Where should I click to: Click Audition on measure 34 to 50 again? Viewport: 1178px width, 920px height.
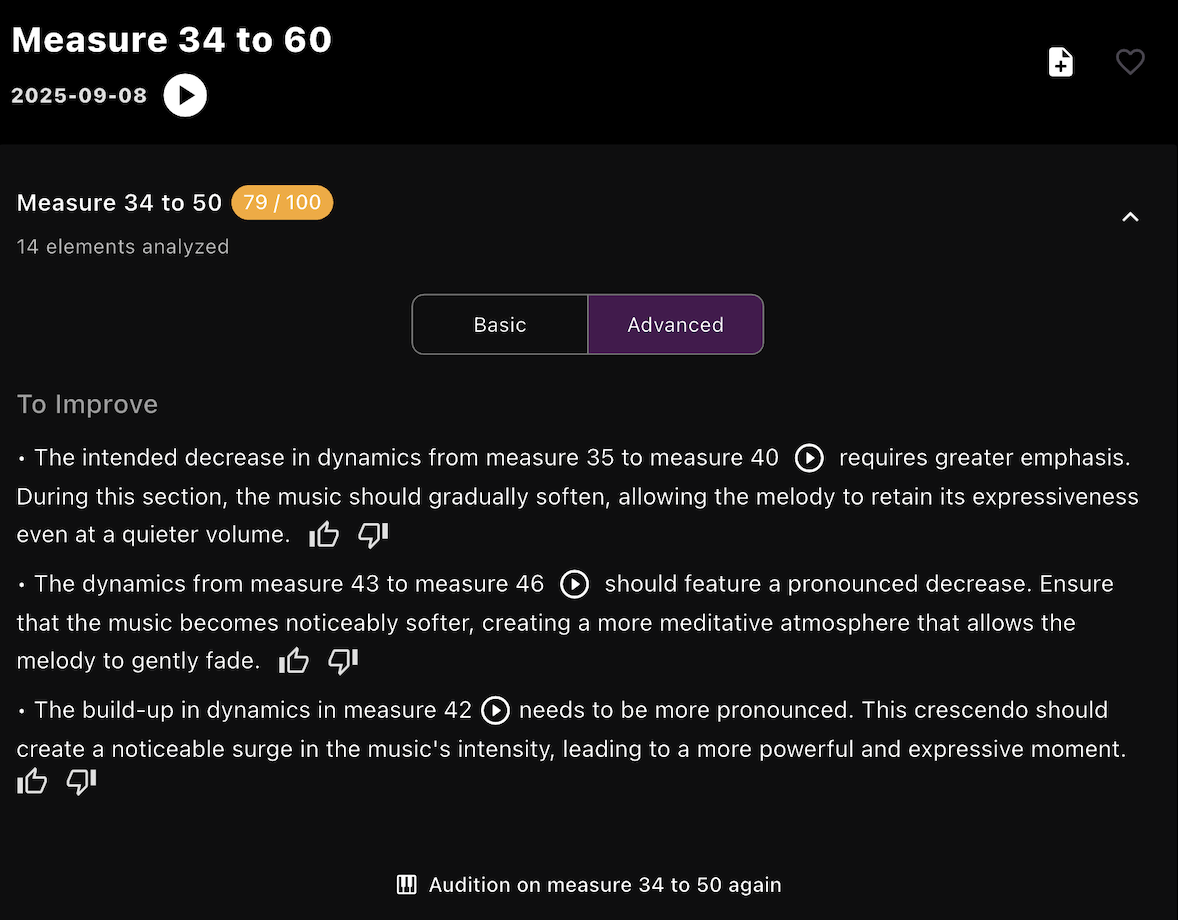604,885
